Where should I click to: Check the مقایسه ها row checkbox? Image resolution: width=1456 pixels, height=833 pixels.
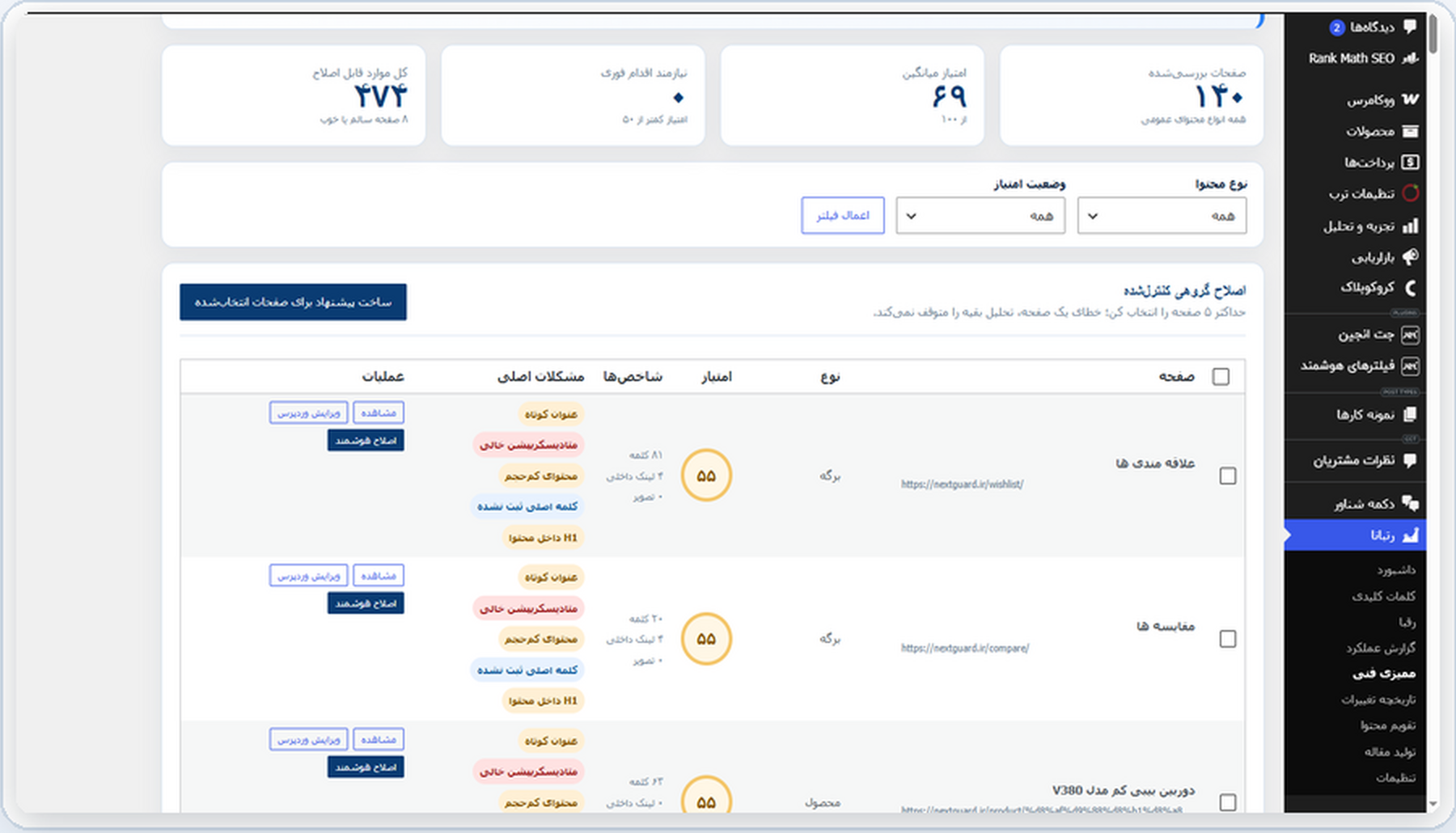click(1228, 639)
